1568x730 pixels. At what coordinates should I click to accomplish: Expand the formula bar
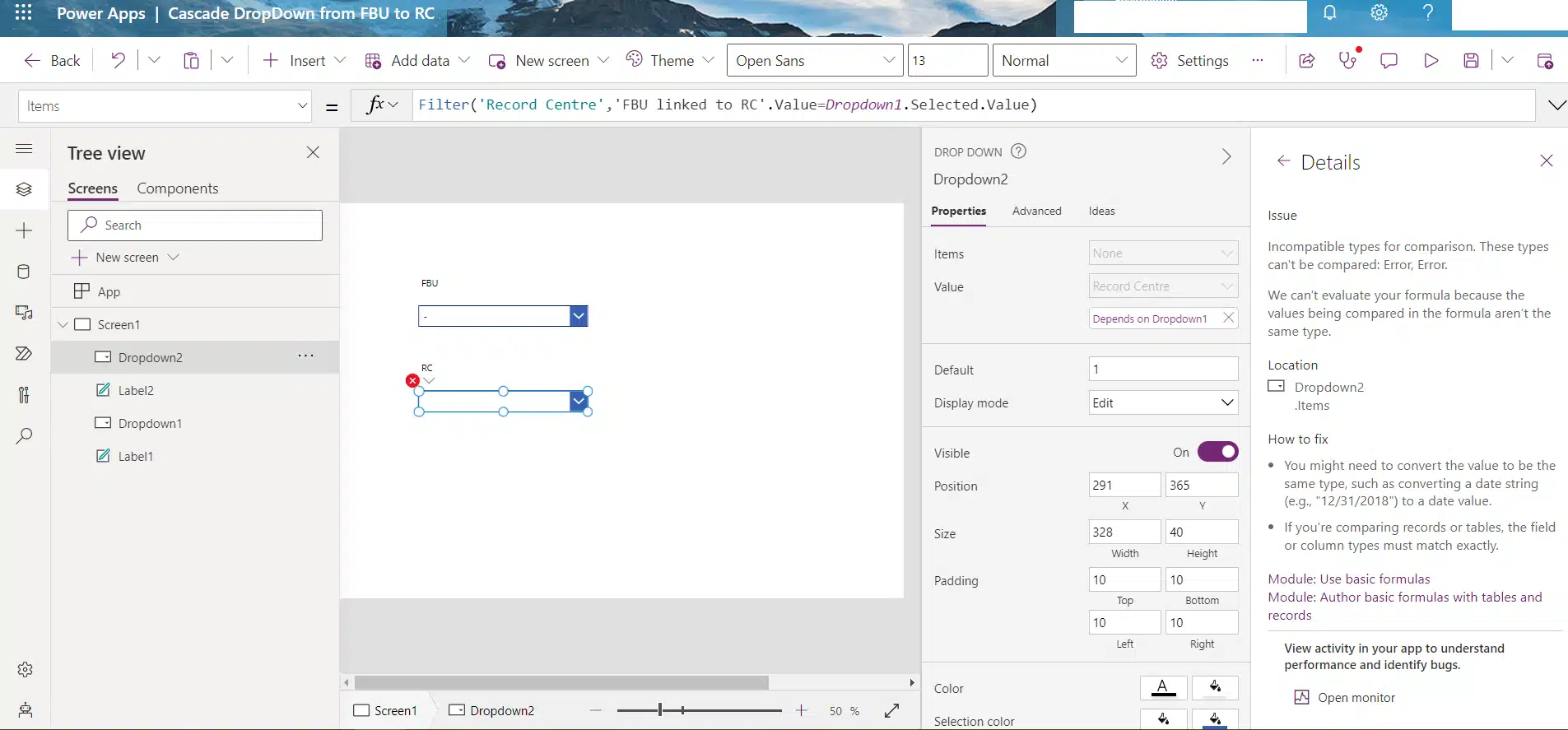click(x=1556, y=105)
